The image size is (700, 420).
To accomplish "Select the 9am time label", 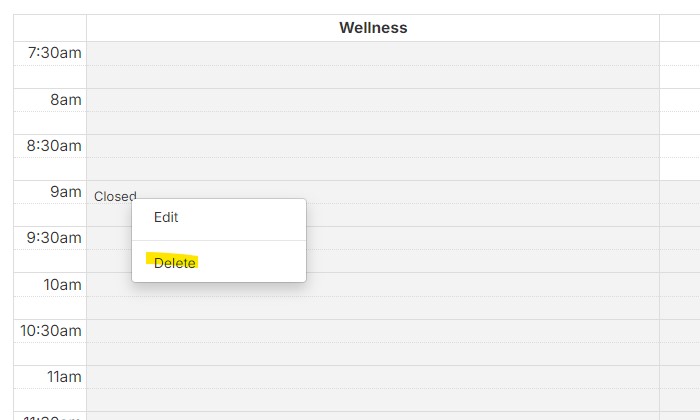I will (x=67, y=192).
